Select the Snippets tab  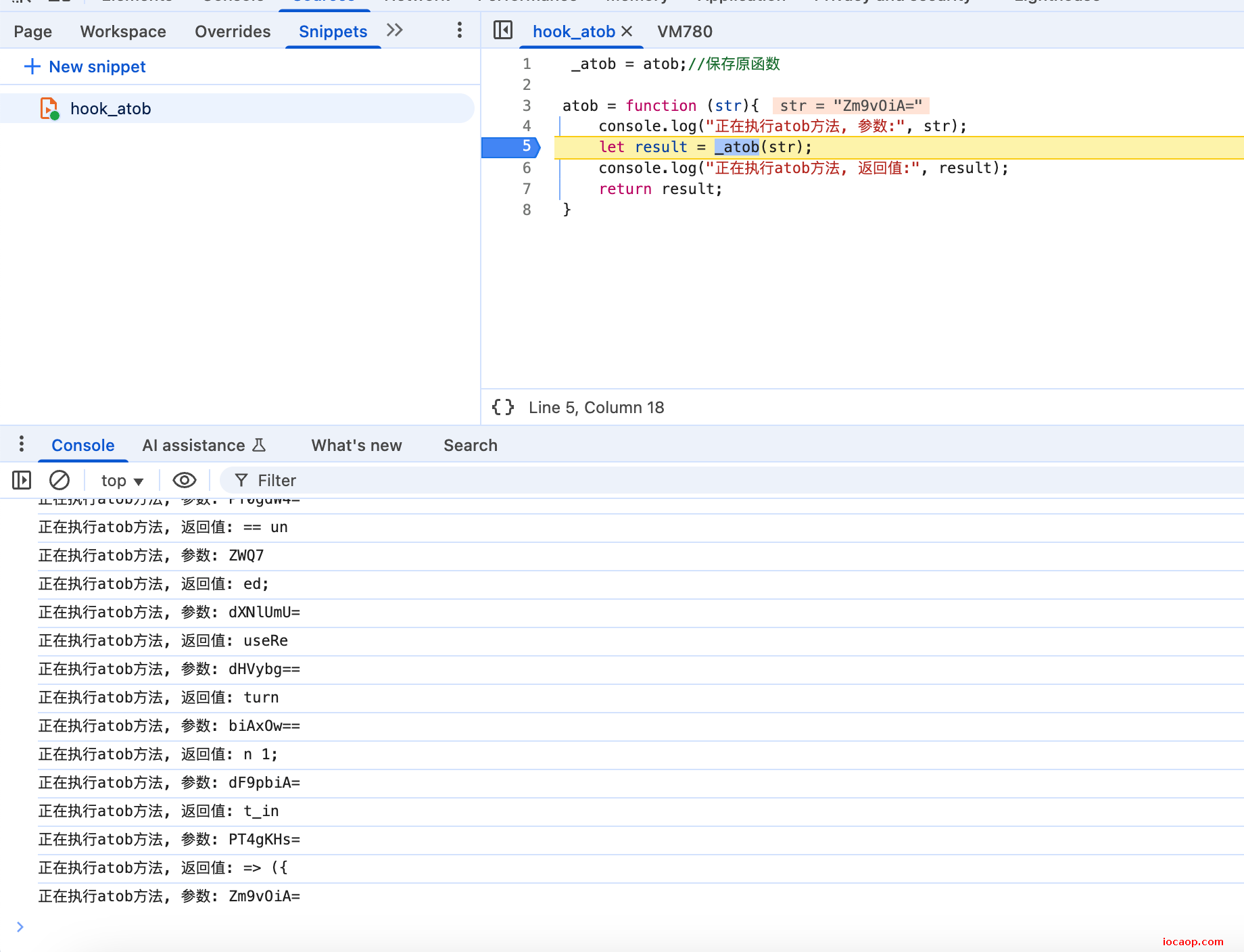pos(333,32)
